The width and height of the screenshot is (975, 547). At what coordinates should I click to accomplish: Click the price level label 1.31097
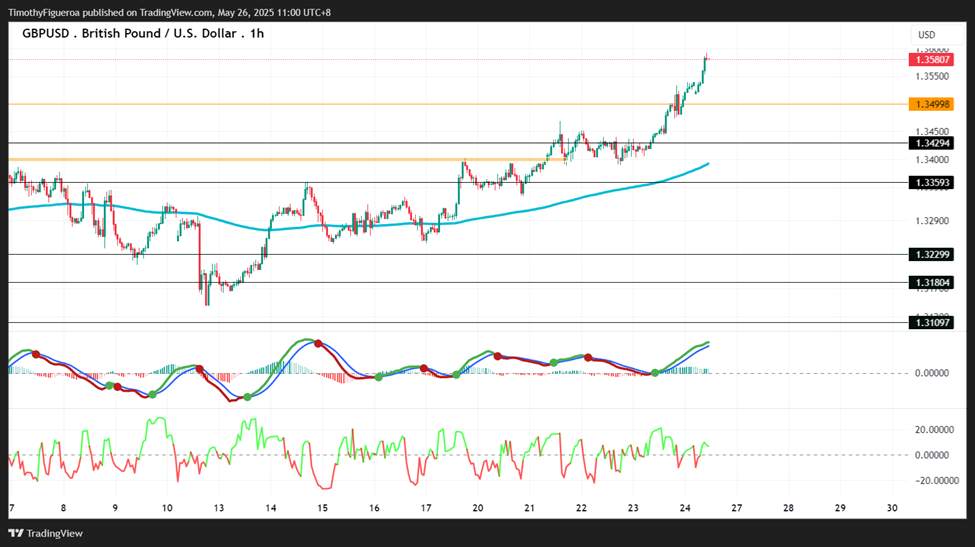[x=931, y=322]
